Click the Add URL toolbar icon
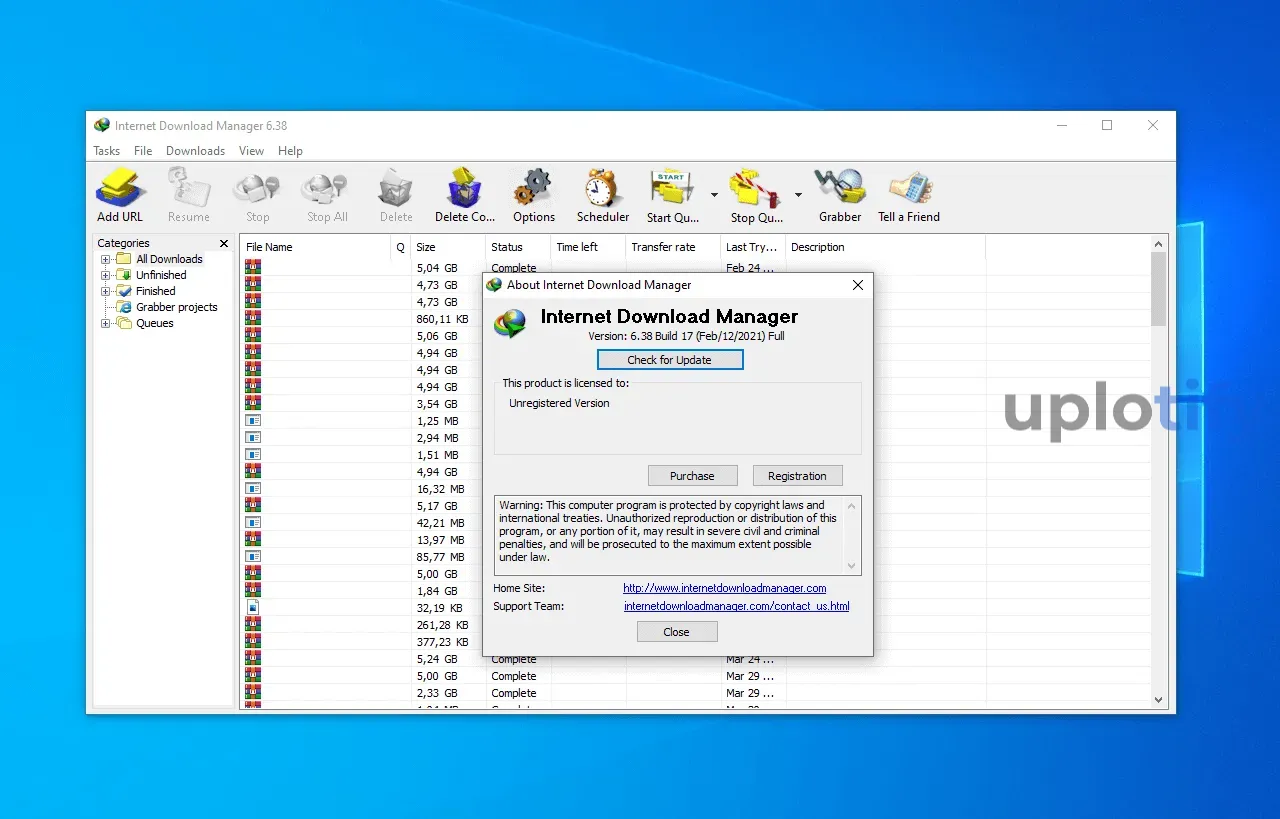 pyautogui.click(x=120, y=189)
